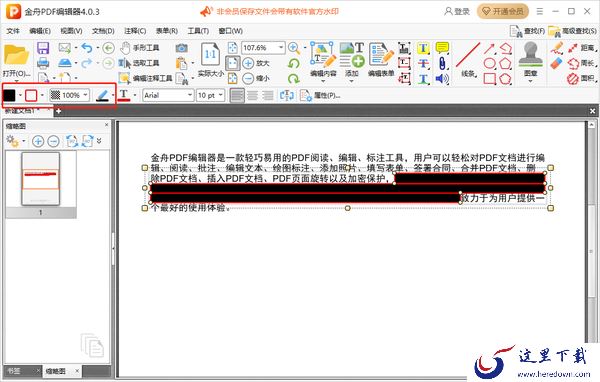Expand the text color T dropdown arrow
This screenshot has width=600, height=382.
point(135,95)
